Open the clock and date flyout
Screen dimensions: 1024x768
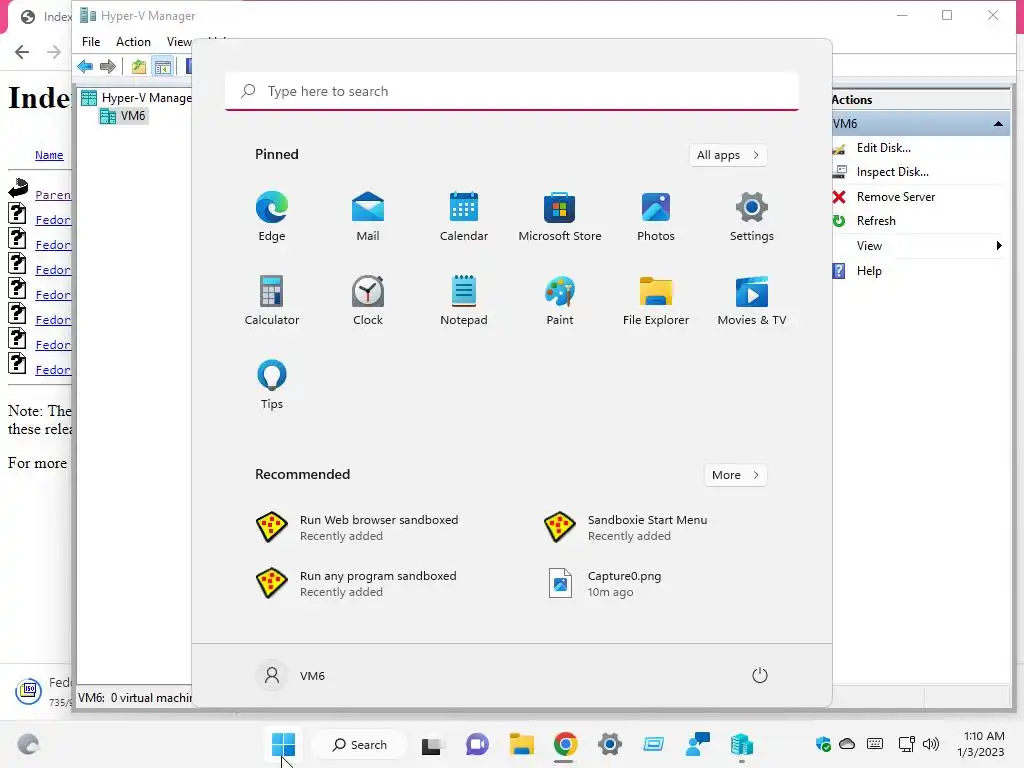tap(982, 744)
